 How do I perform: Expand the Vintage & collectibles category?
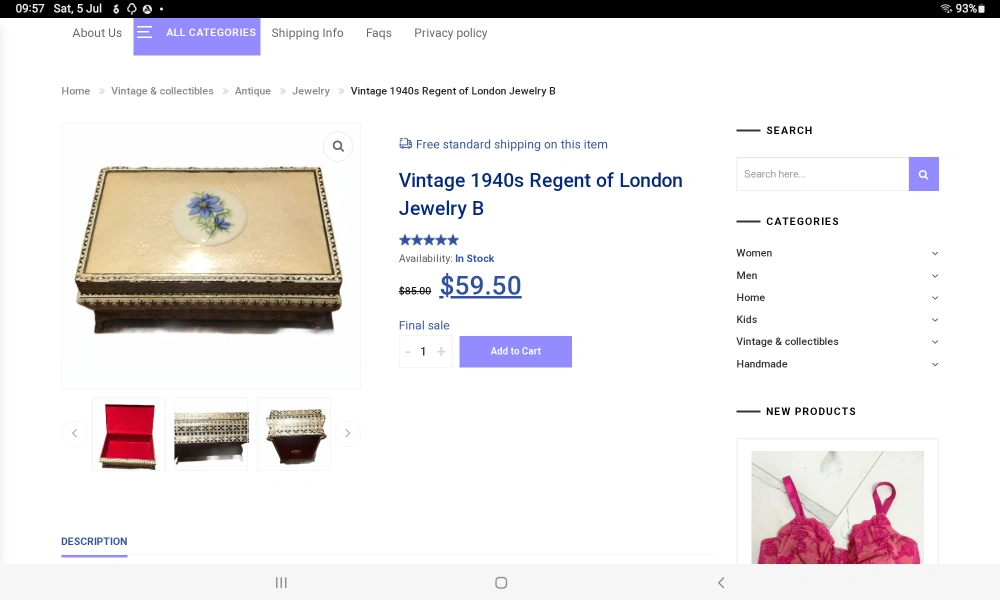click(935, 342)
